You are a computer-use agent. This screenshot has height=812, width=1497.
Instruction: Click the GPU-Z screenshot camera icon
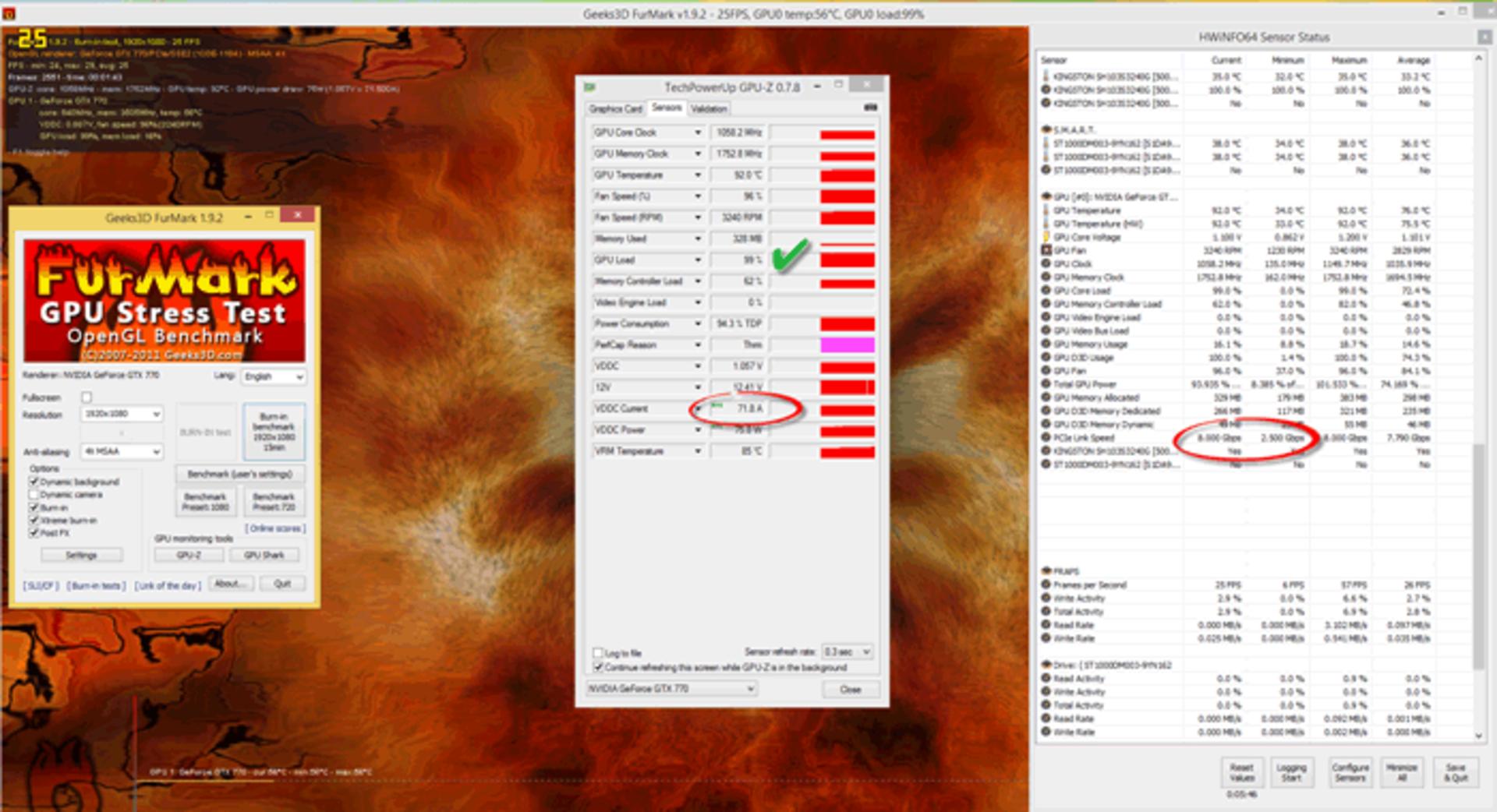coord(870,108)
